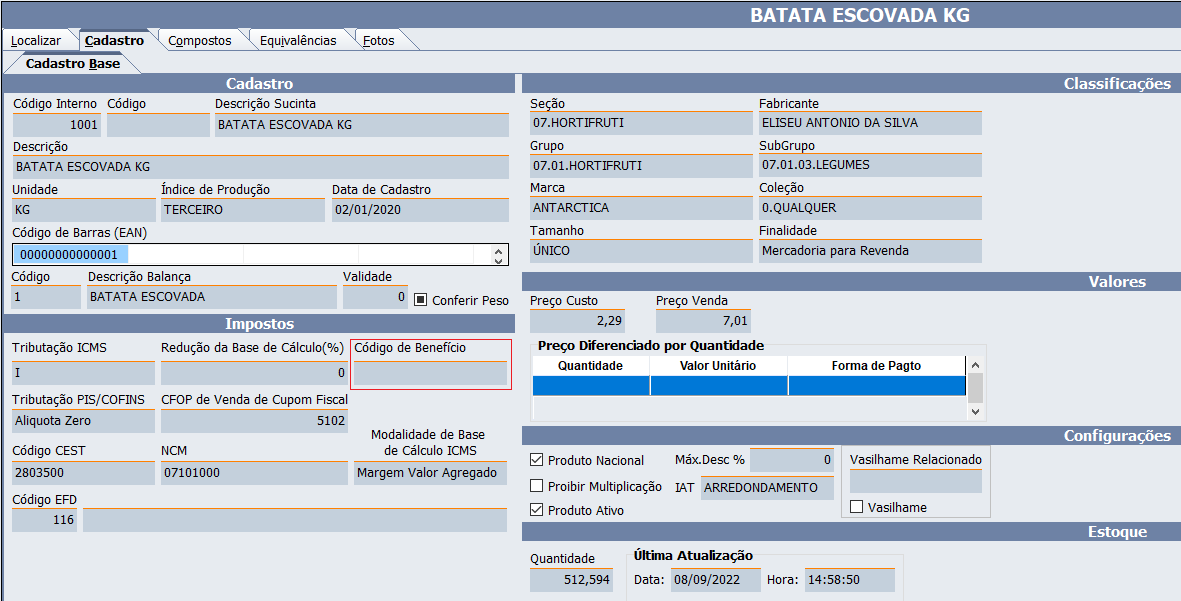Click the Preço Venda value field
This screenshot has width=1181, height=601.
click(x=702, y=321)
